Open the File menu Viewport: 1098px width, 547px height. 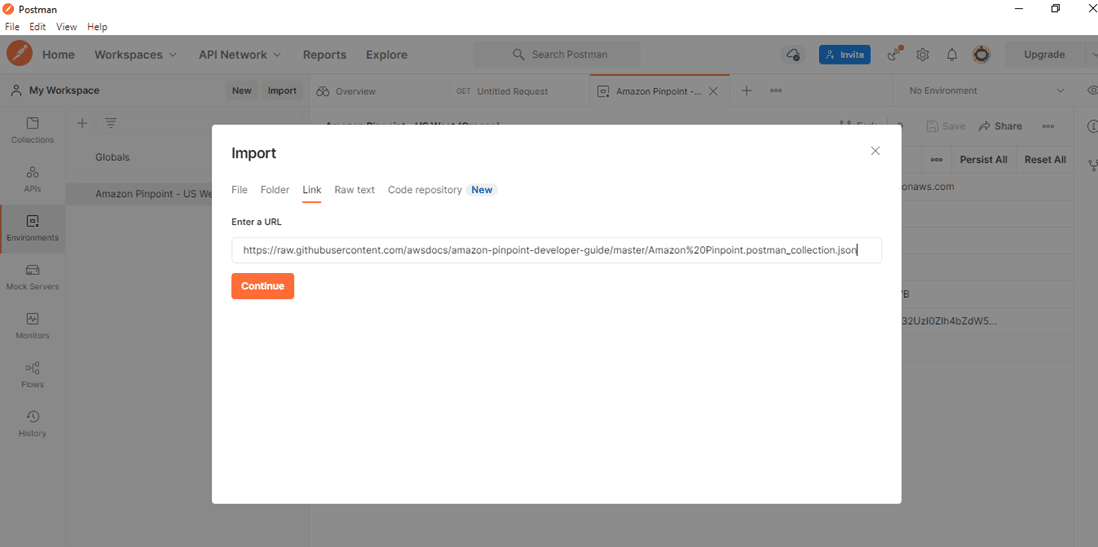[x=12, y=27]
